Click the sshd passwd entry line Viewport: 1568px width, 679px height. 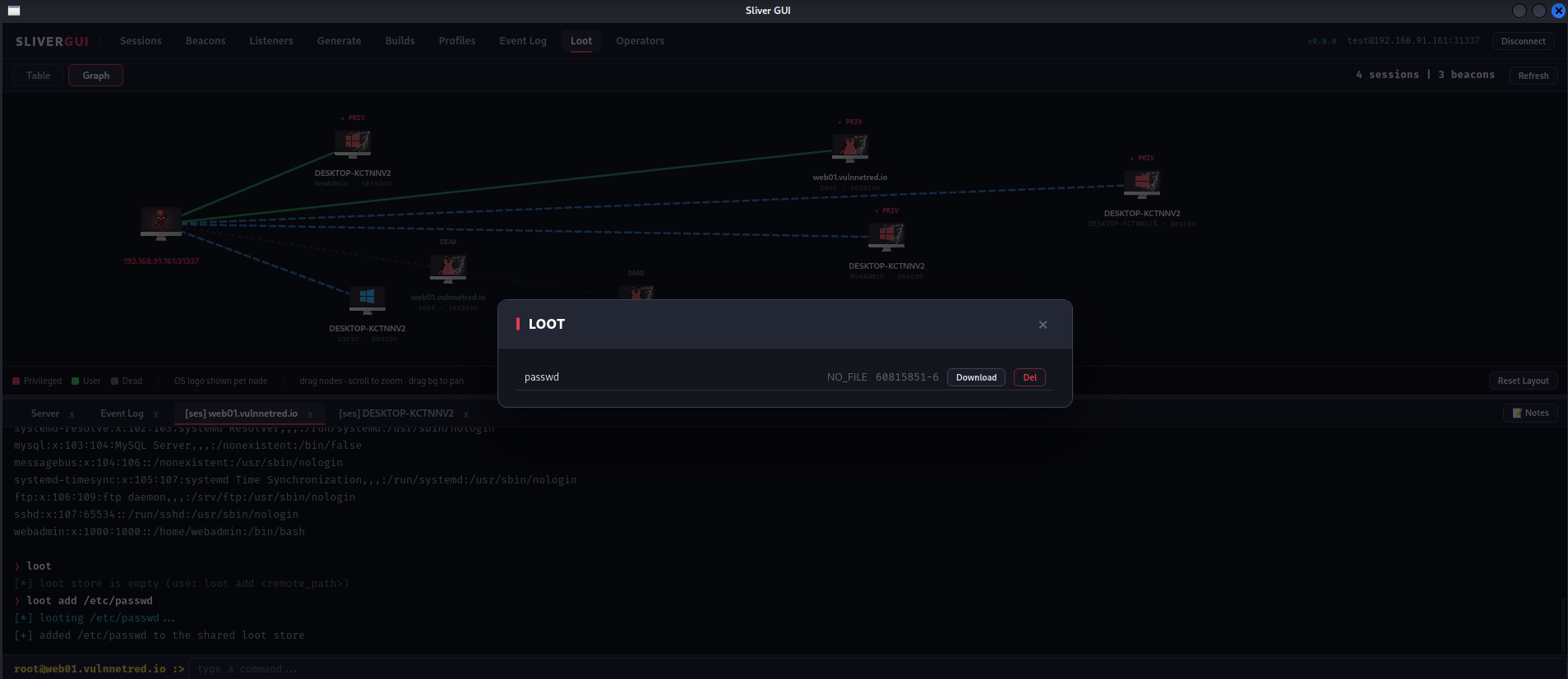coord(156,515)
